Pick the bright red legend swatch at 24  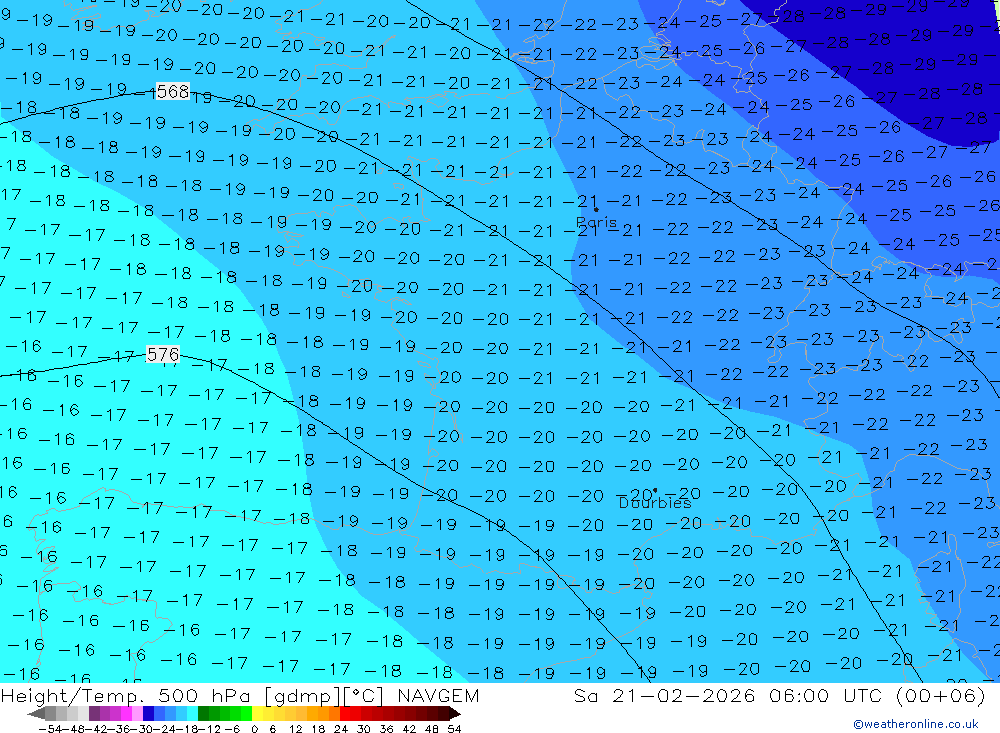coord(345,714)
